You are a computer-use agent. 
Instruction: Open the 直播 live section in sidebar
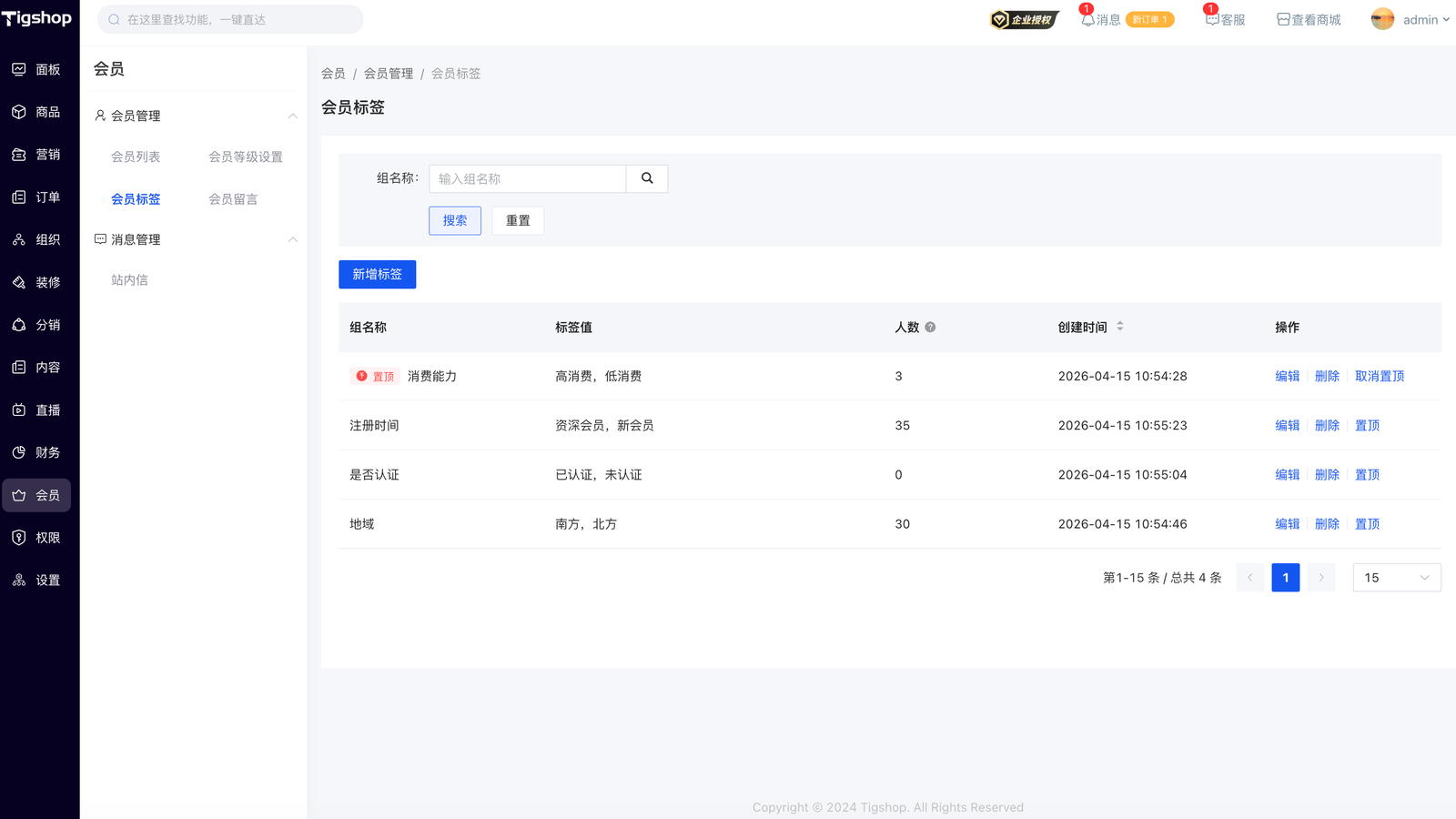point(36,409)
